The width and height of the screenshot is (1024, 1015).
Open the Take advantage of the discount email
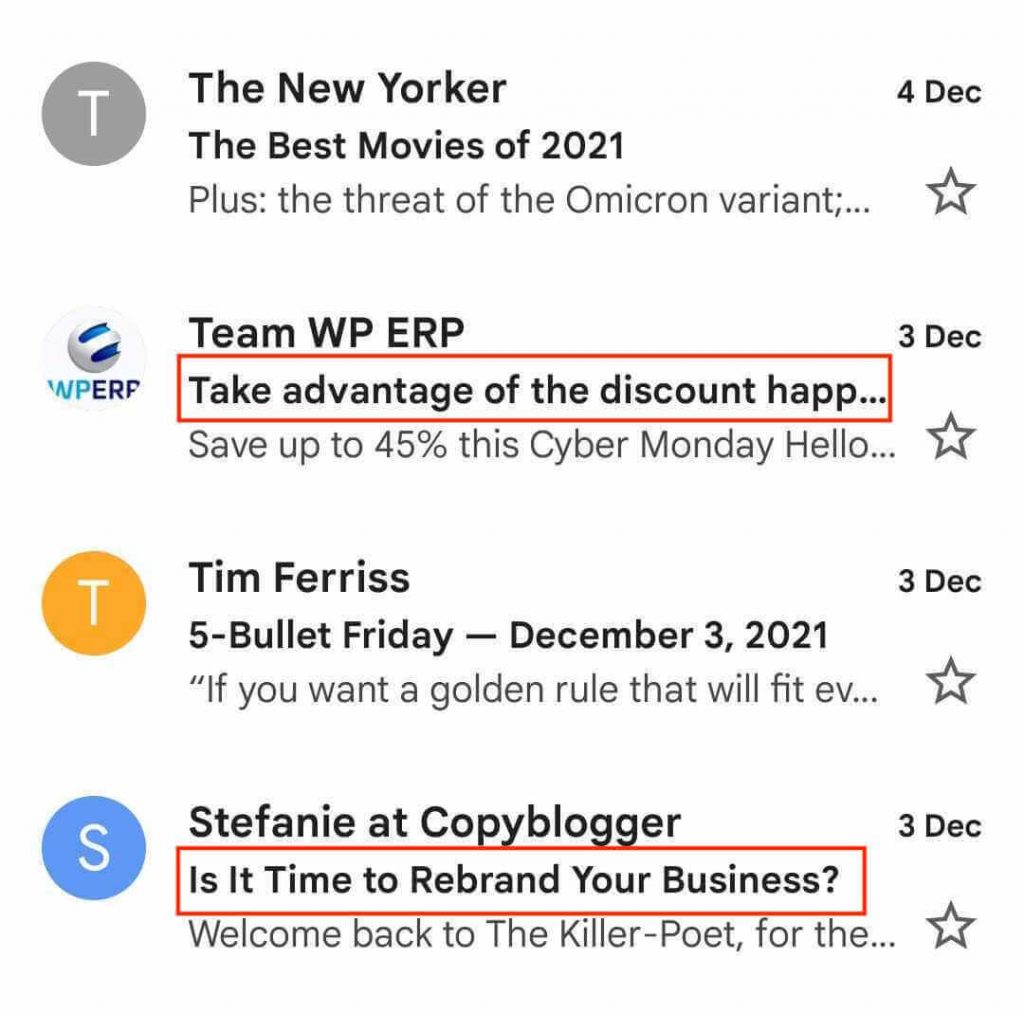point(537,391)
